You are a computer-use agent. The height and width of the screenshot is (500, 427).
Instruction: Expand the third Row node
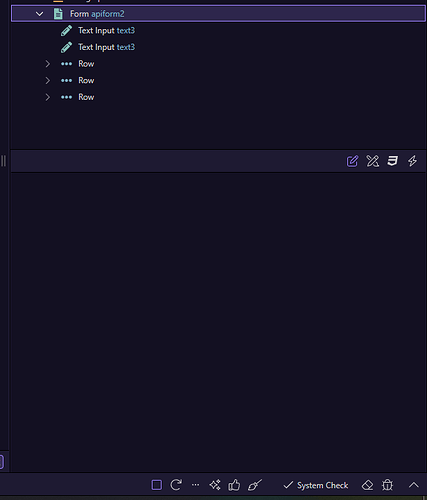(48, 97)
